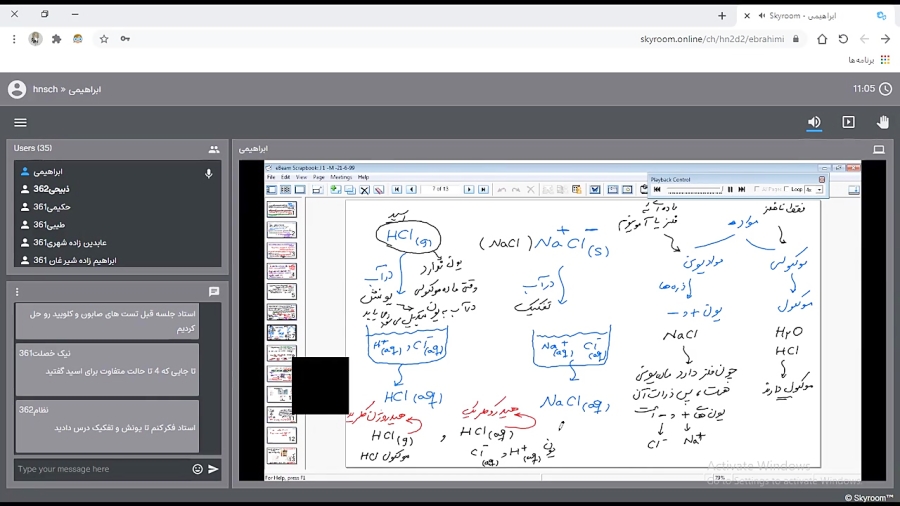Jump to last page in eBeam toolbar

(483, 189)
